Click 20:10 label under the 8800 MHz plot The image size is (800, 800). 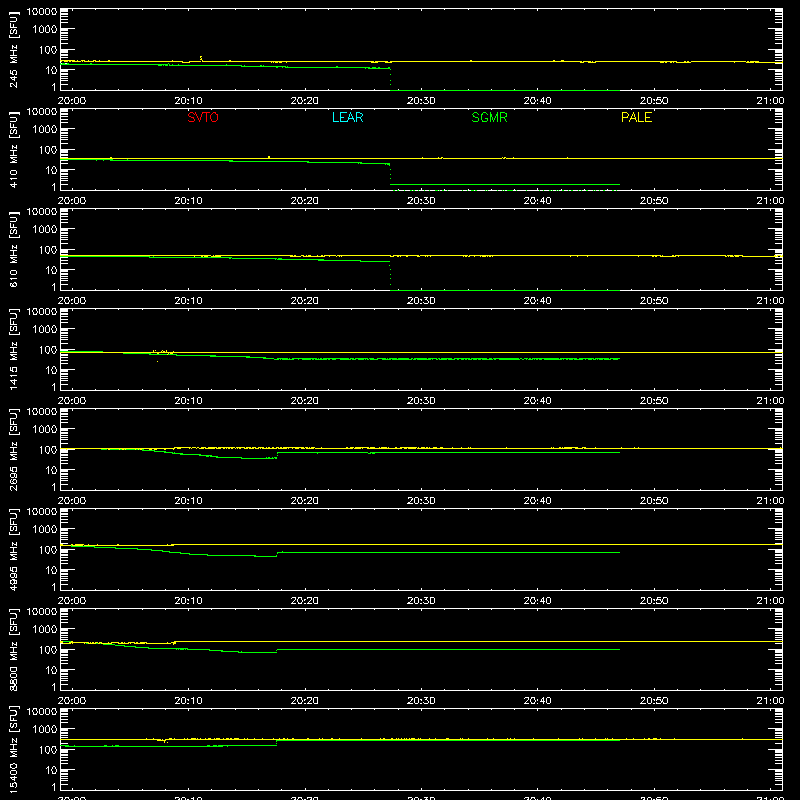click(188, 701)
